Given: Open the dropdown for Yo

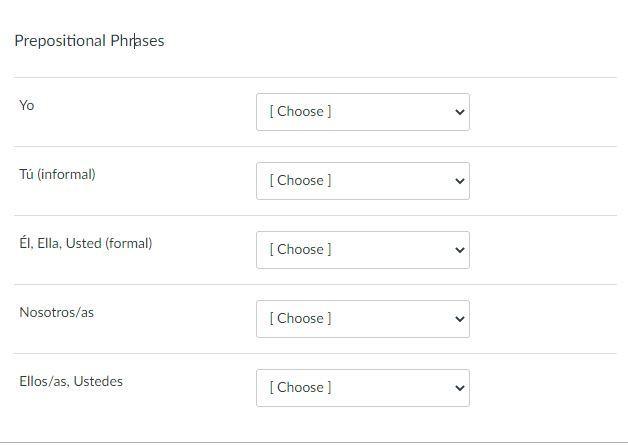Looking at the screenshot, I should point(362,112).
